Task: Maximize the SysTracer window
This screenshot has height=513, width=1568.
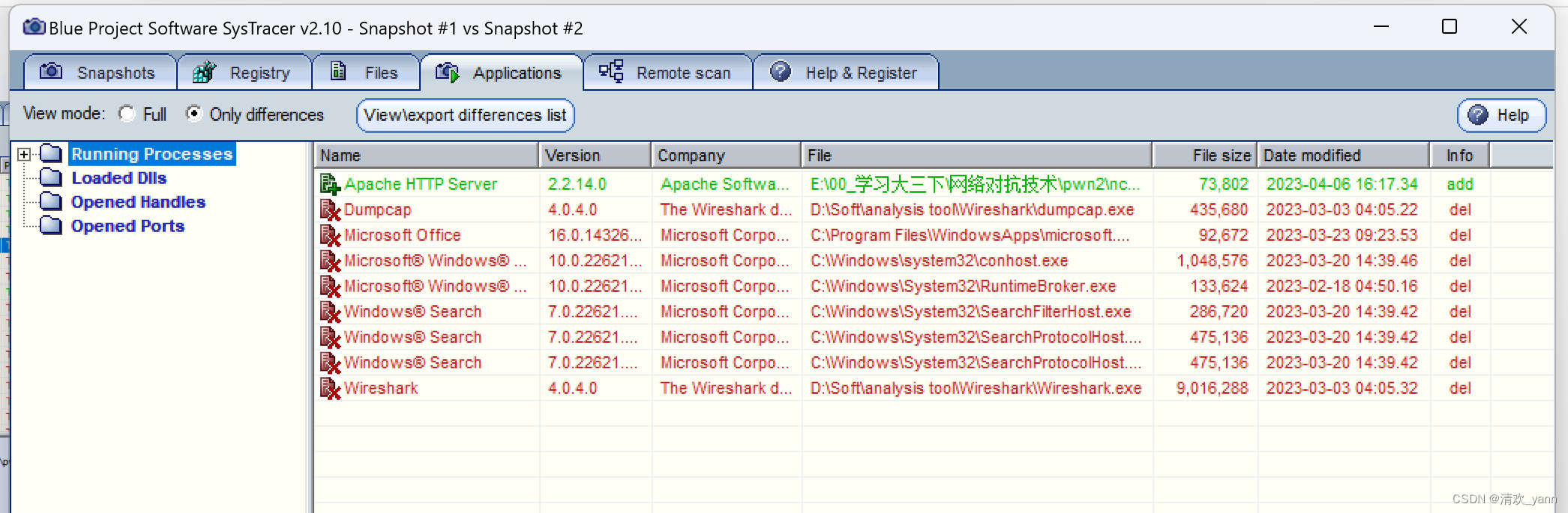Action: (x=1450, y=27)
